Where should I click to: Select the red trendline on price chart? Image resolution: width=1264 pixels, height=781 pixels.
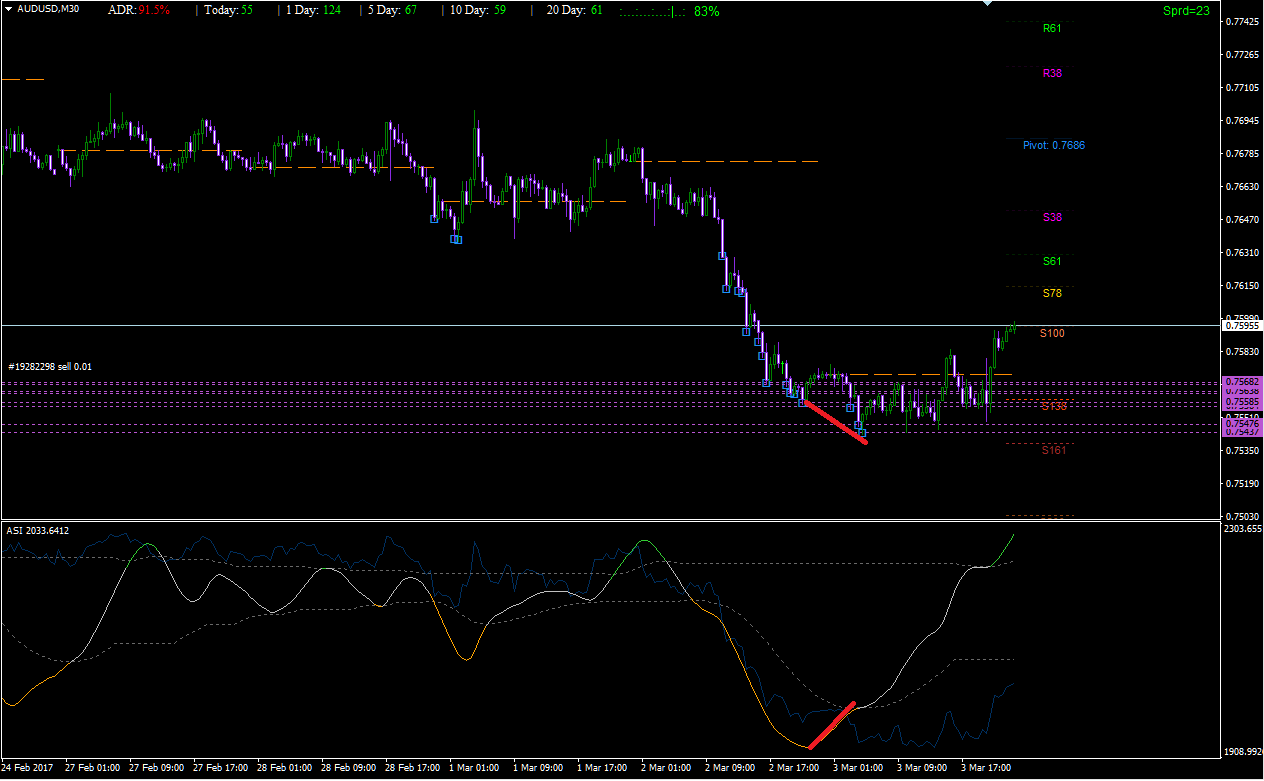835,422
